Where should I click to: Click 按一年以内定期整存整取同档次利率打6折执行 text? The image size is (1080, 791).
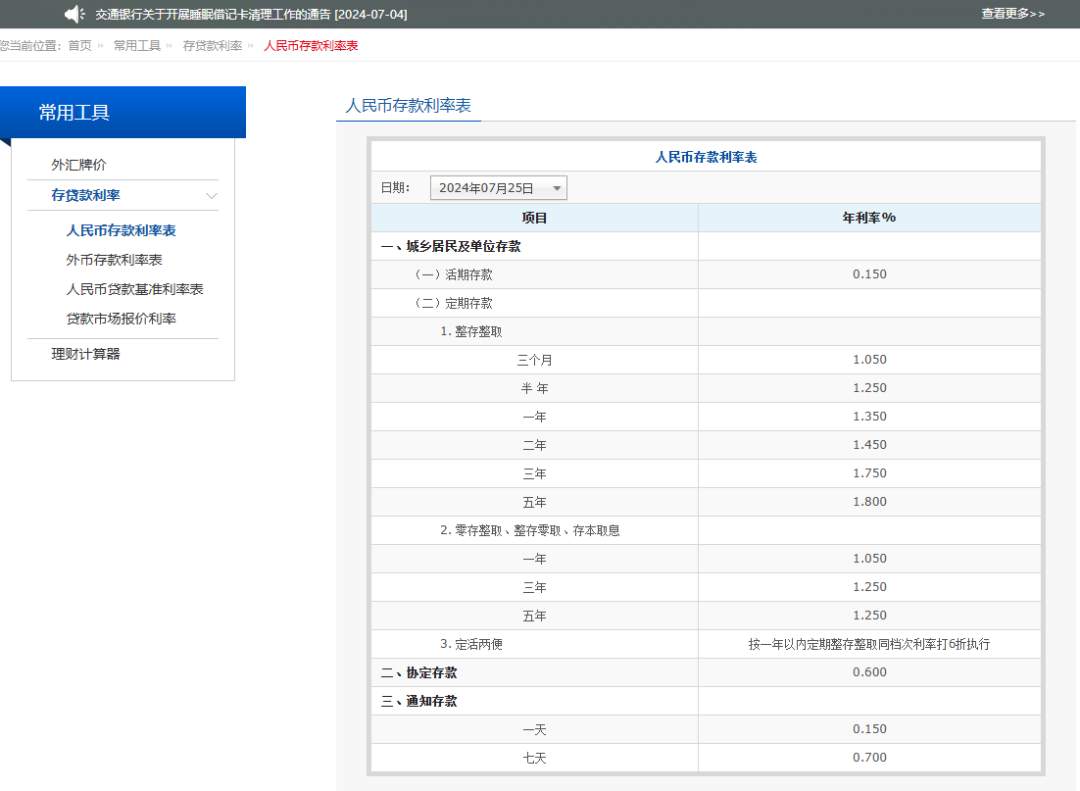point(869,644)
